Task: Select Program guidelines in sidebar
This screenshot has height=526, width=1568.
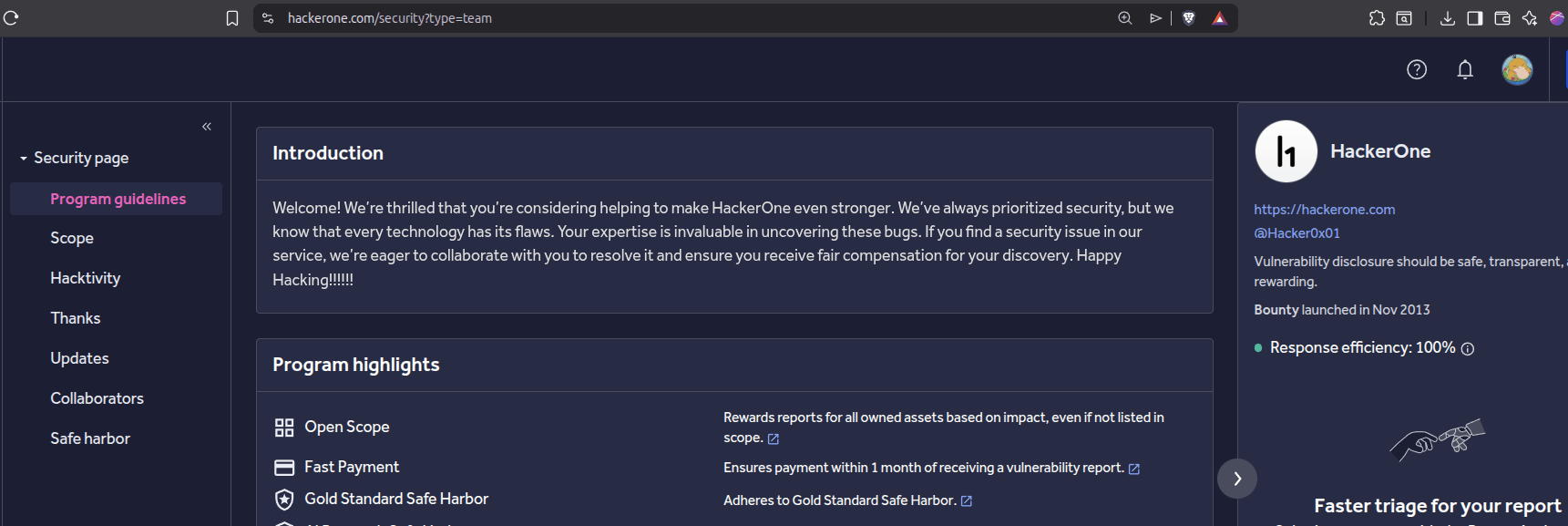Action: 118,199
